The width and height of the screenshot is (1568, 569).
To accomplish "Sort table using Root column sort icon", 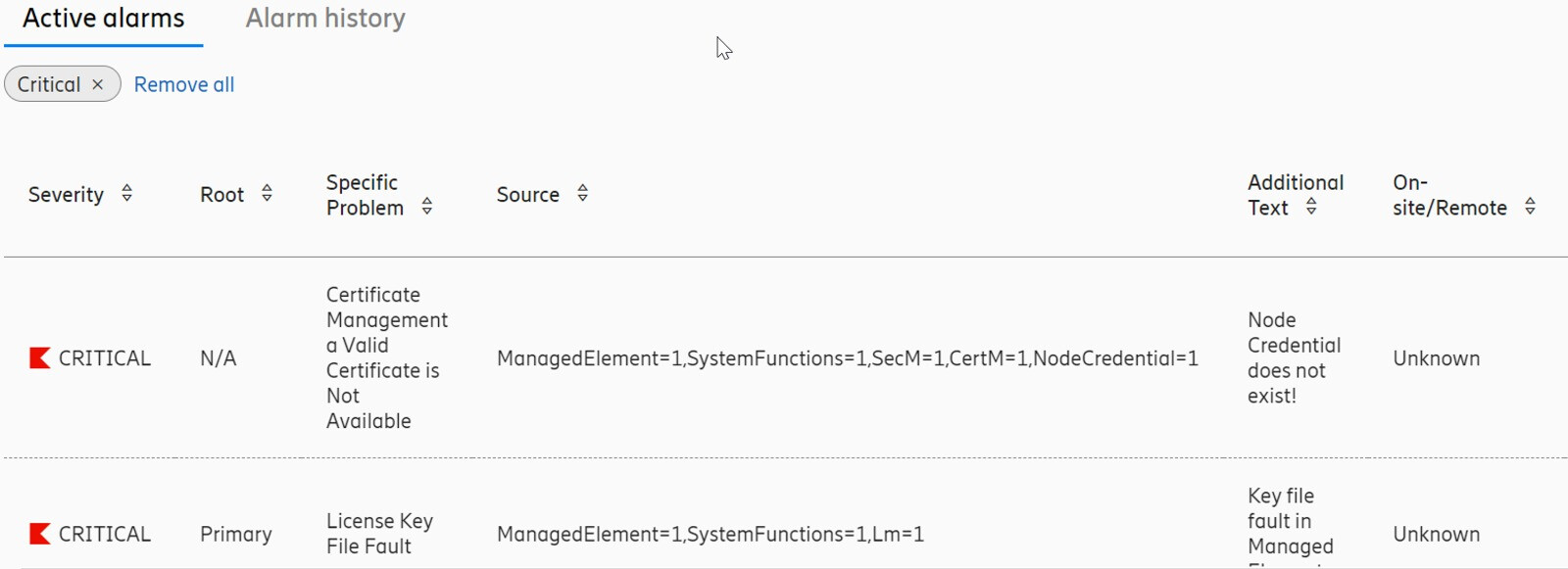I will [x=267, y=194].
